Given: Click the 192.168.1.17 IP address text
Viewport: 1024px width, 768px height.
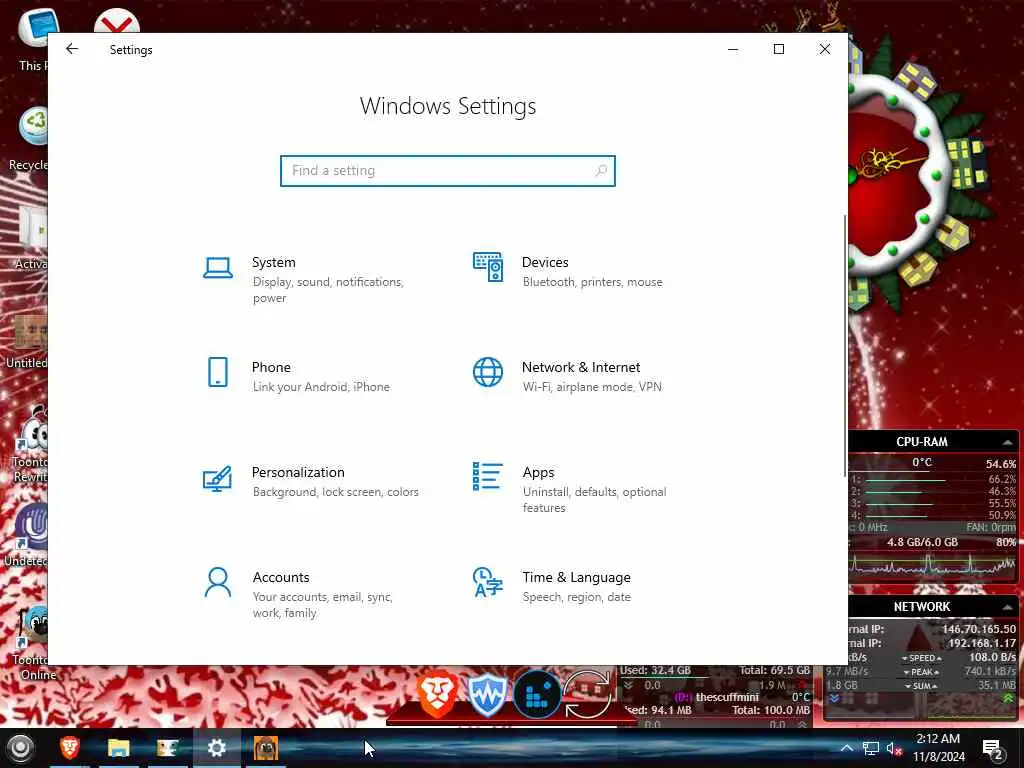Looking at the screenshot, I should (x=982, y=643).
